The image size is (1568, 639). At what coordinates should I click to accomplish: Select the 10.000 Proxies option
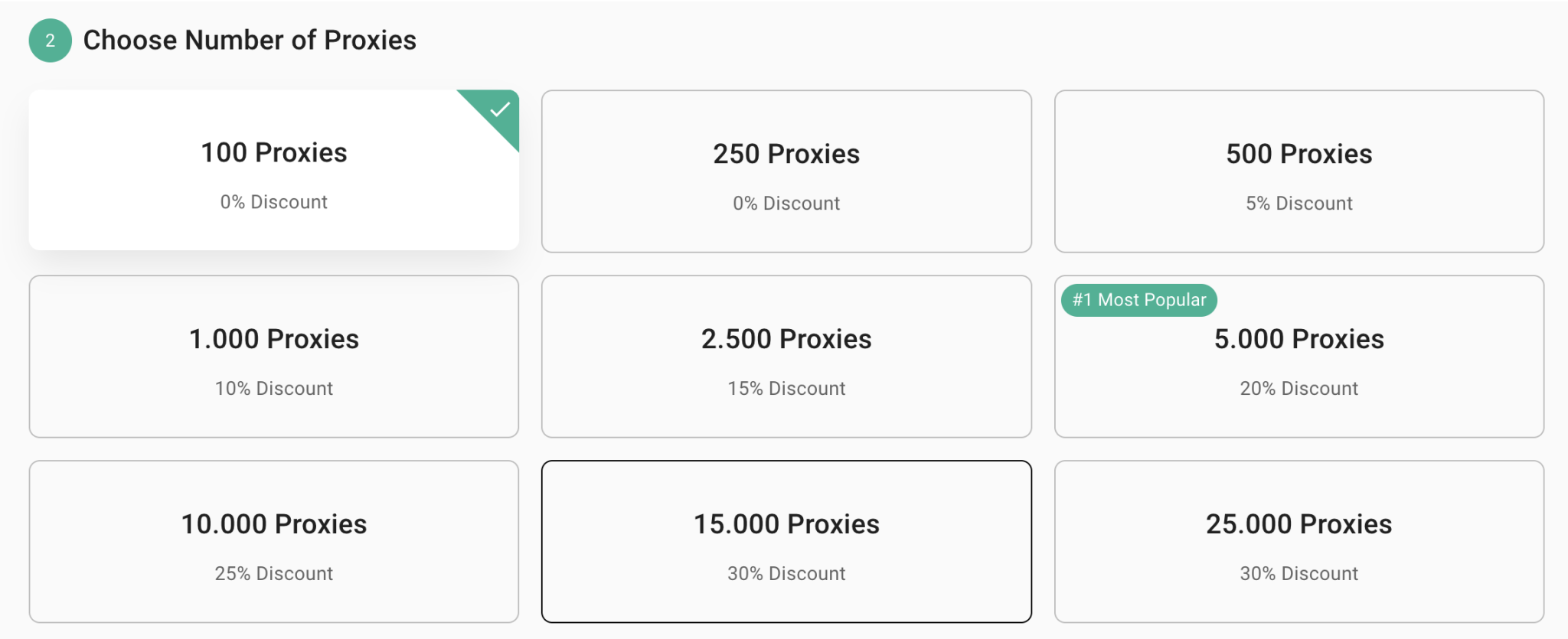click(x=273, y=541)
